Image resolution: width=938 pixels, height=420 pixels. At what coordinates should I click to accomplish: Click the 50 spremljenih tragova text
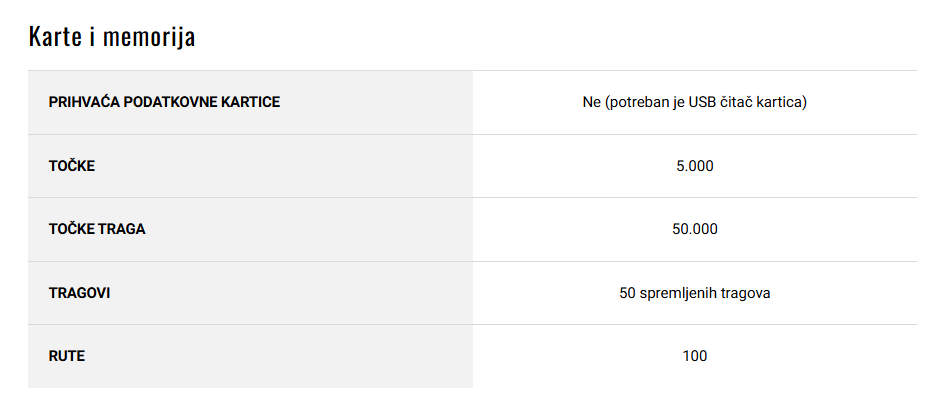coord(695,294)
